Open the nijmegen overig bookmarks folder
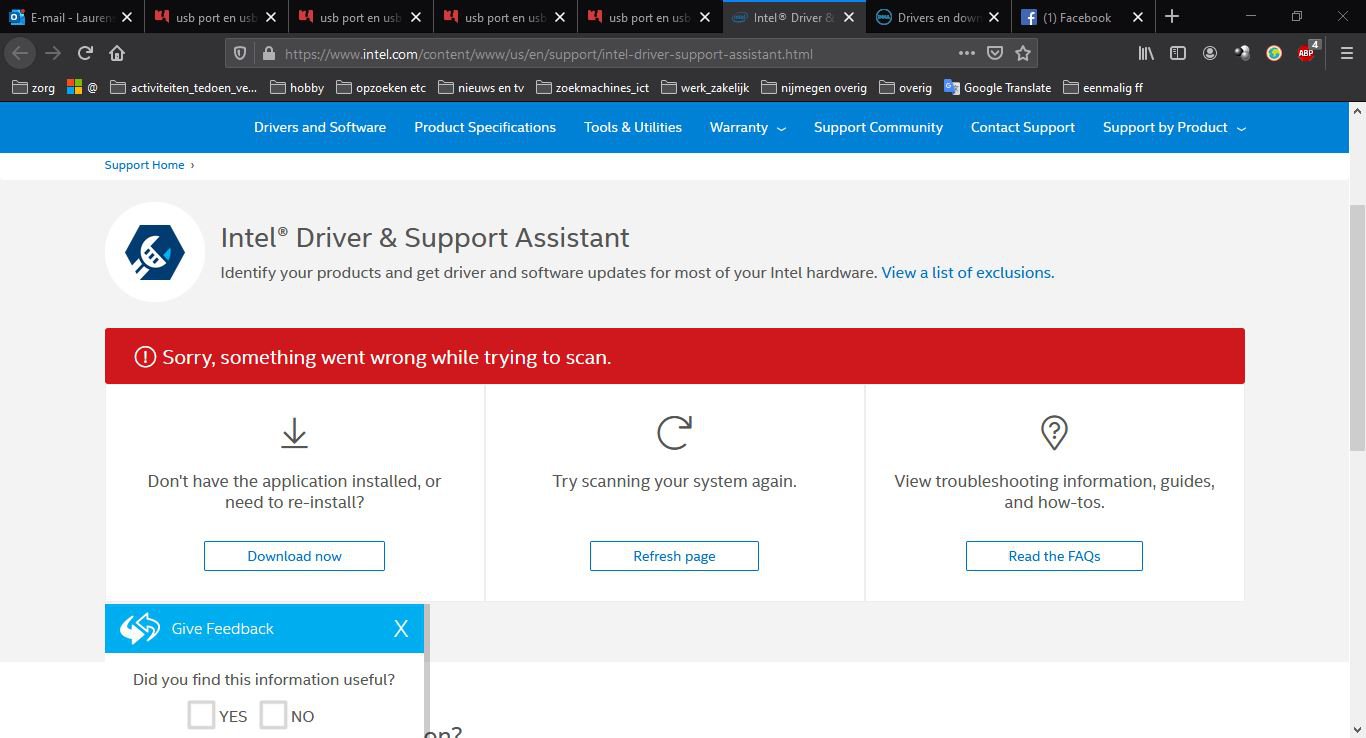The height and width of the screenshot is (738, 1366). [x=814, y=87]
